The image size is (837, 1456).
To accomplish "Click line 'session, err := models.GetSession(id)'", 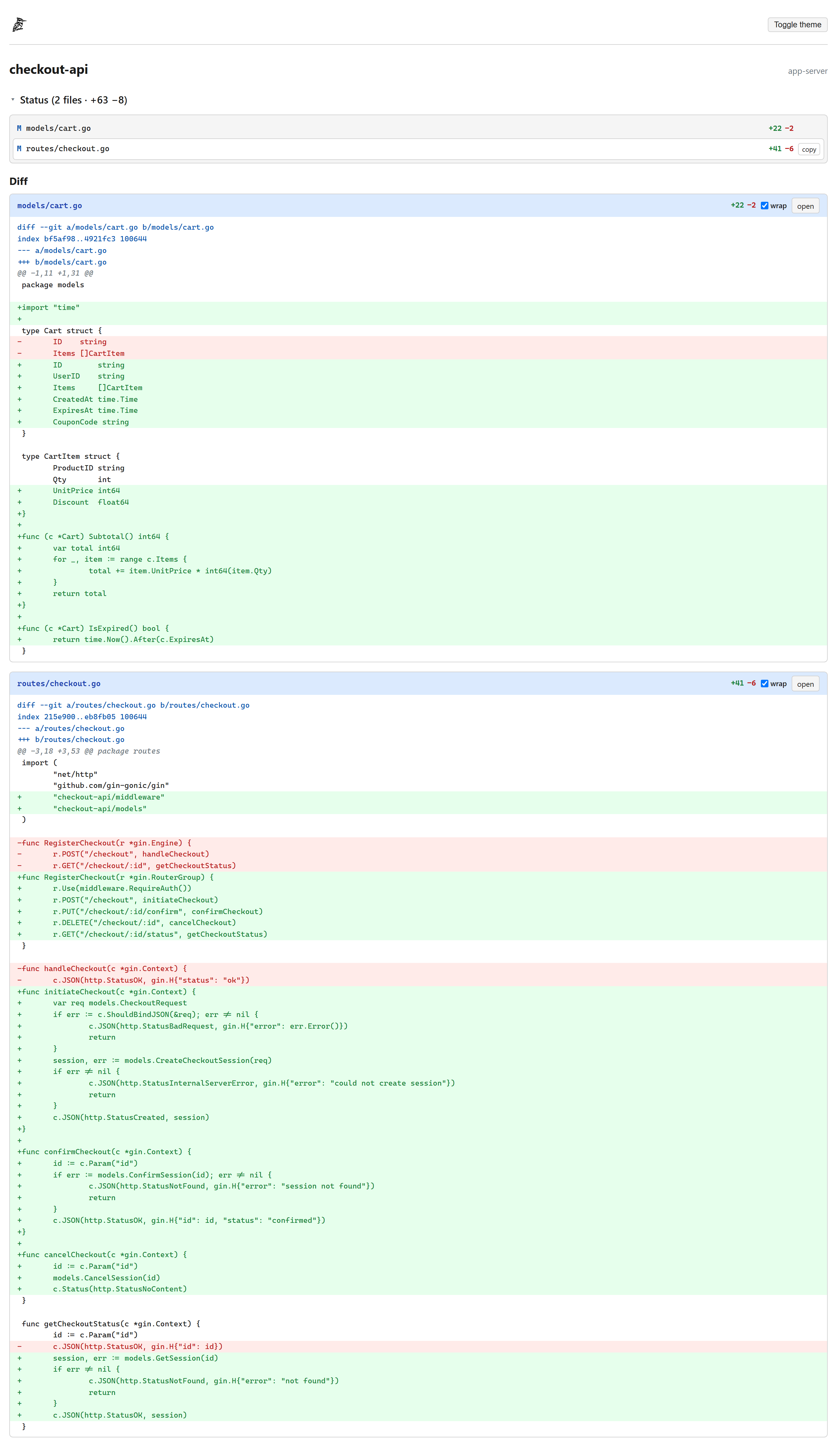I will tap(418, 1358).
